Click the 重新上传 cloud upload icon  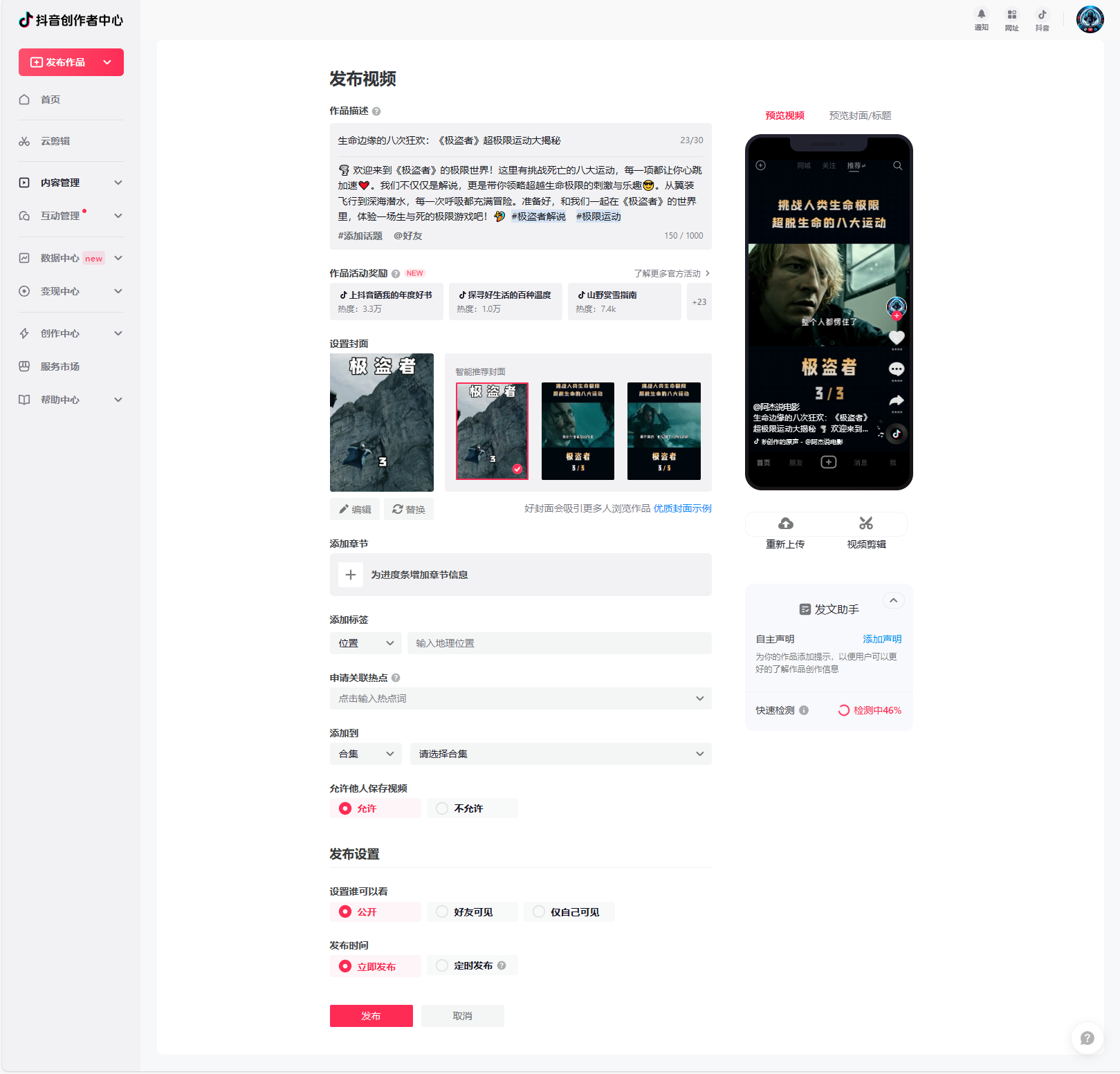click(x=786, y=524)
